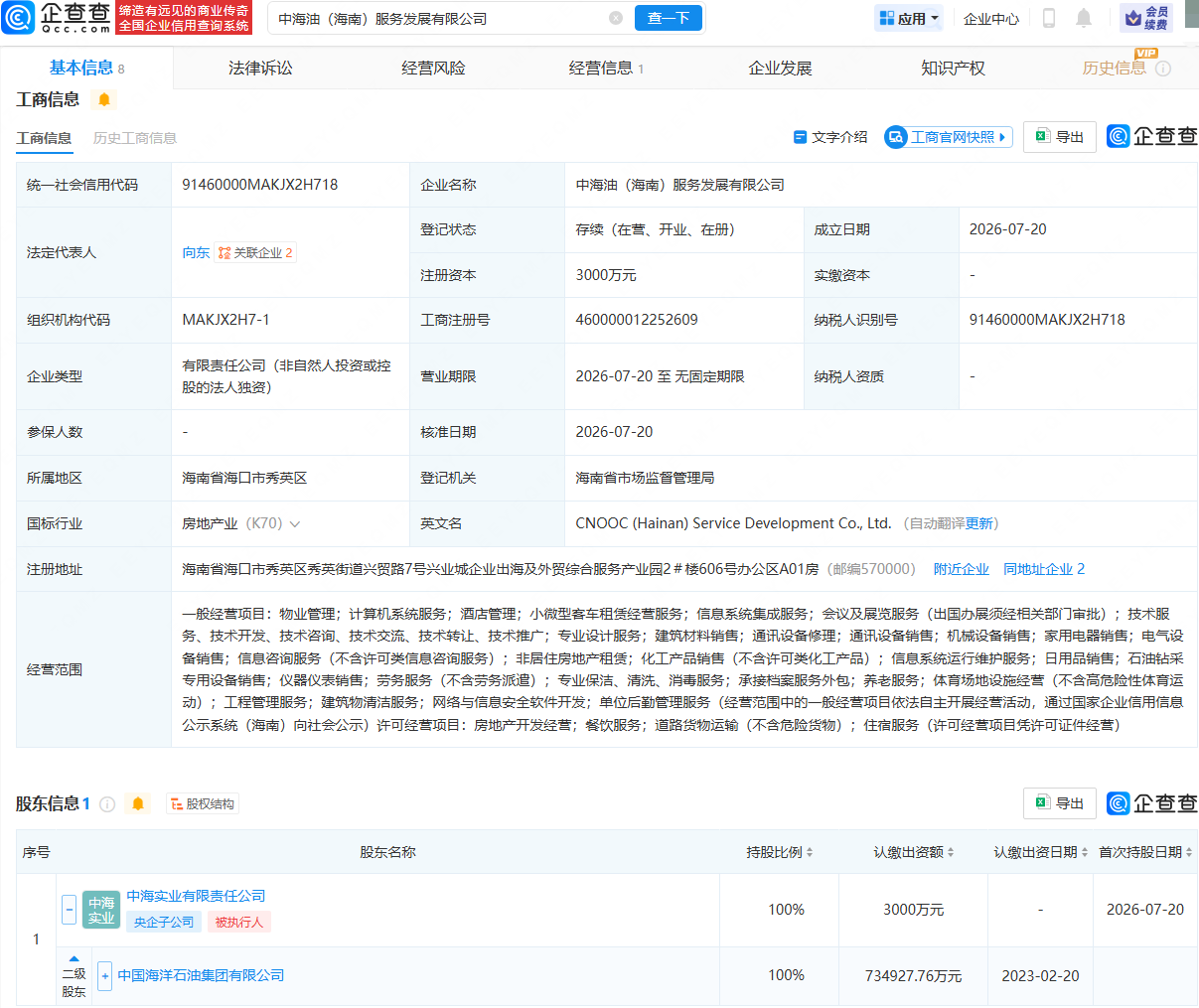Click the VIP member renewal icon
This screenshot has height=1008, width=1199.
1146,18
